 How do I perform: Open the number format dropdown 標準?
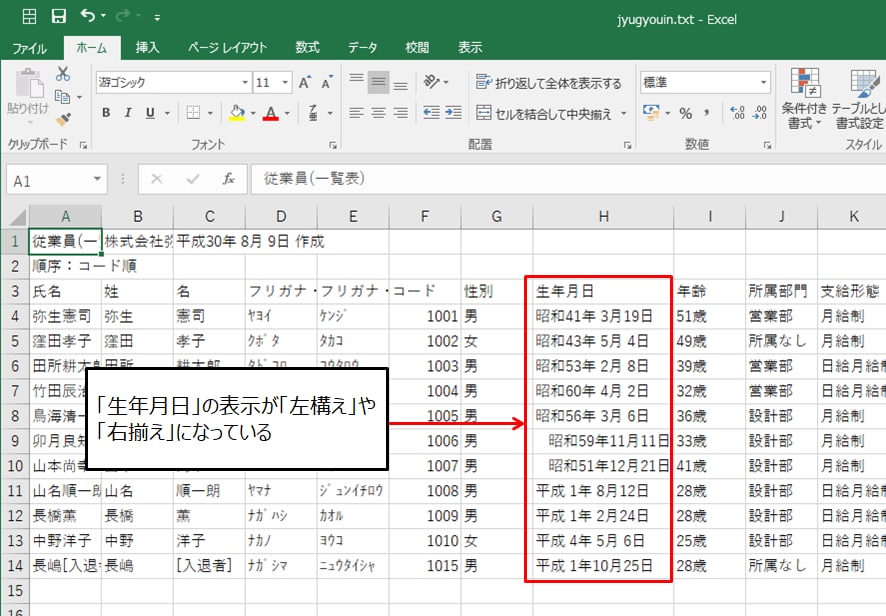[763, 83]
